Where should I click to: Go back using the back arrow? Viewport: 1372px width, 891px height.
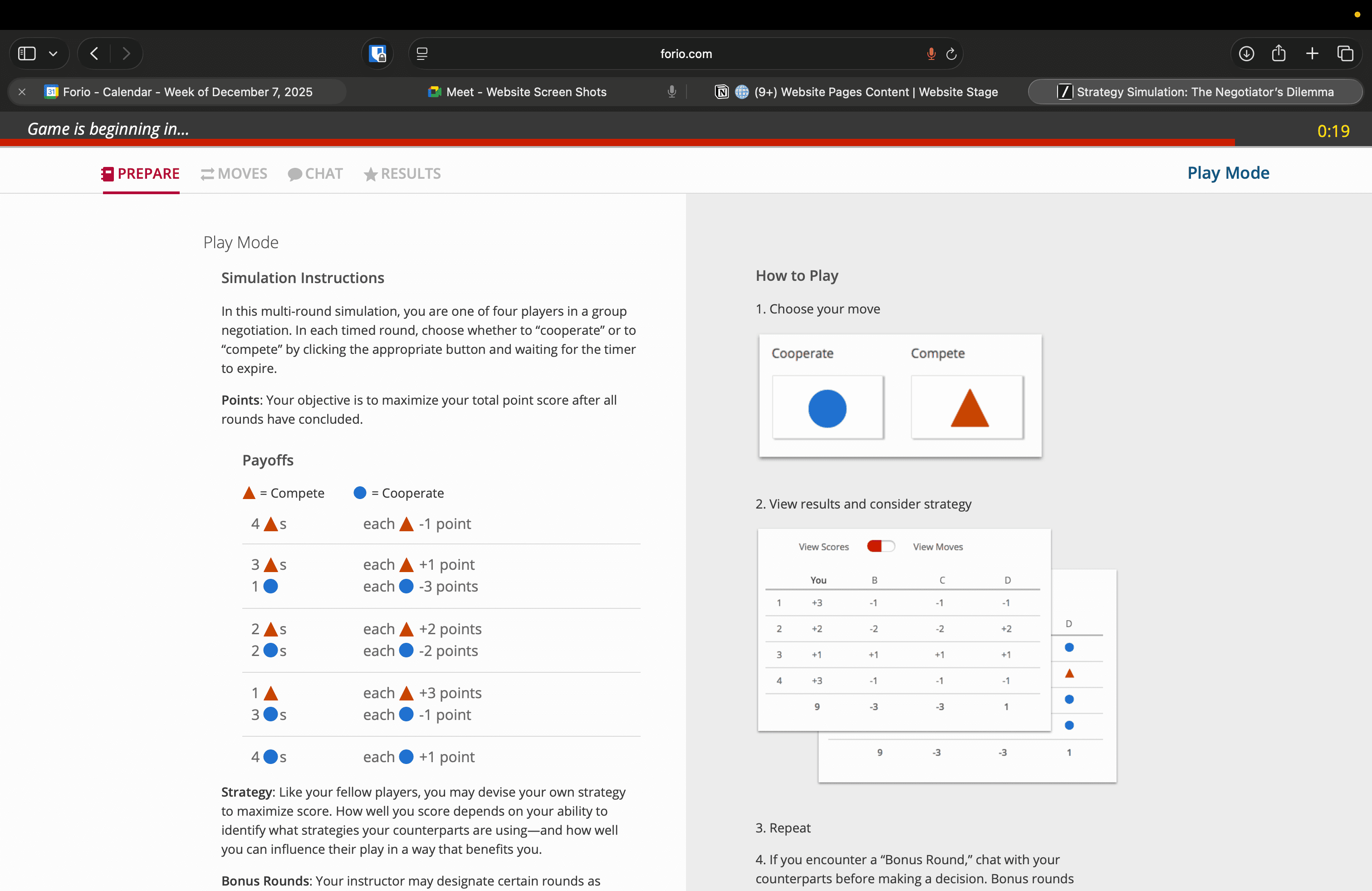94,54
